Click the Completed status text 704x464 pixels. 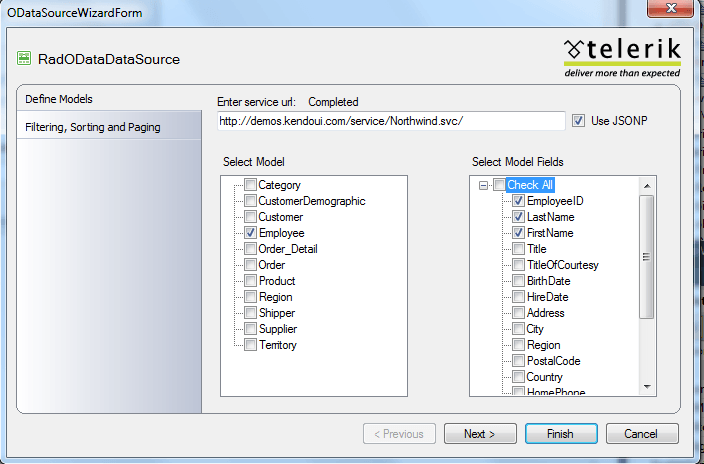tap(333, 102)
